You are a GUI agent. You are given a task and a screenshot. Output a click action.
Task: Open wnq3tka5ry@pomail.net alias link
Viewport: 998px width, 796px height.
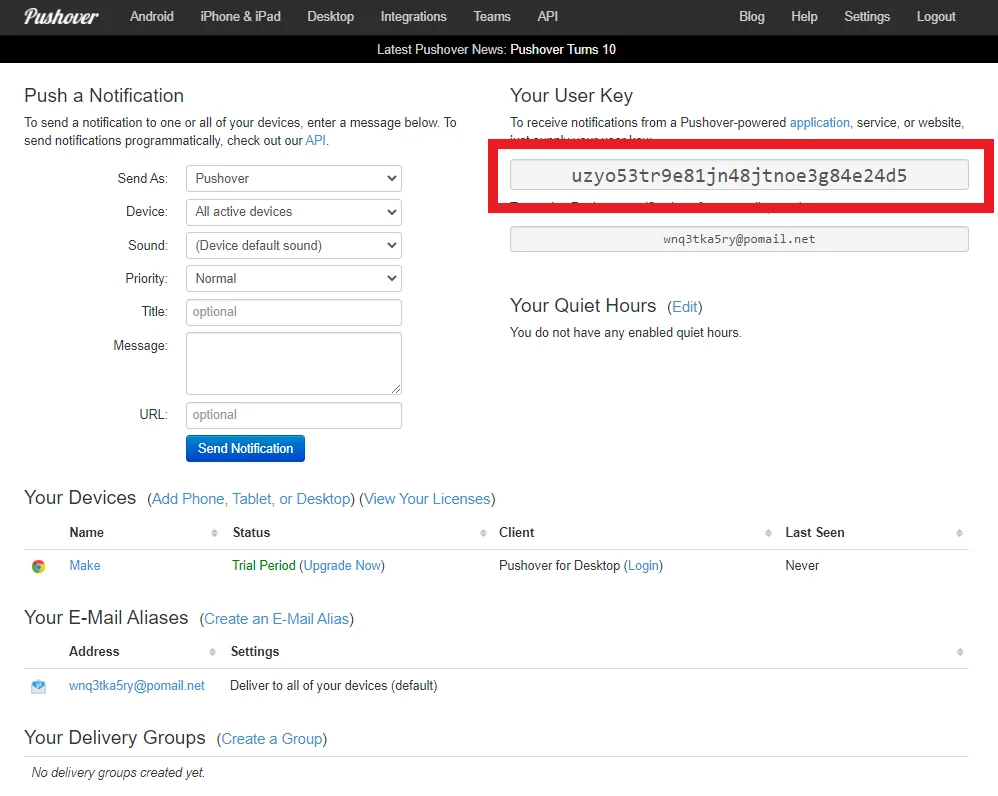click(x=137, y=686)
